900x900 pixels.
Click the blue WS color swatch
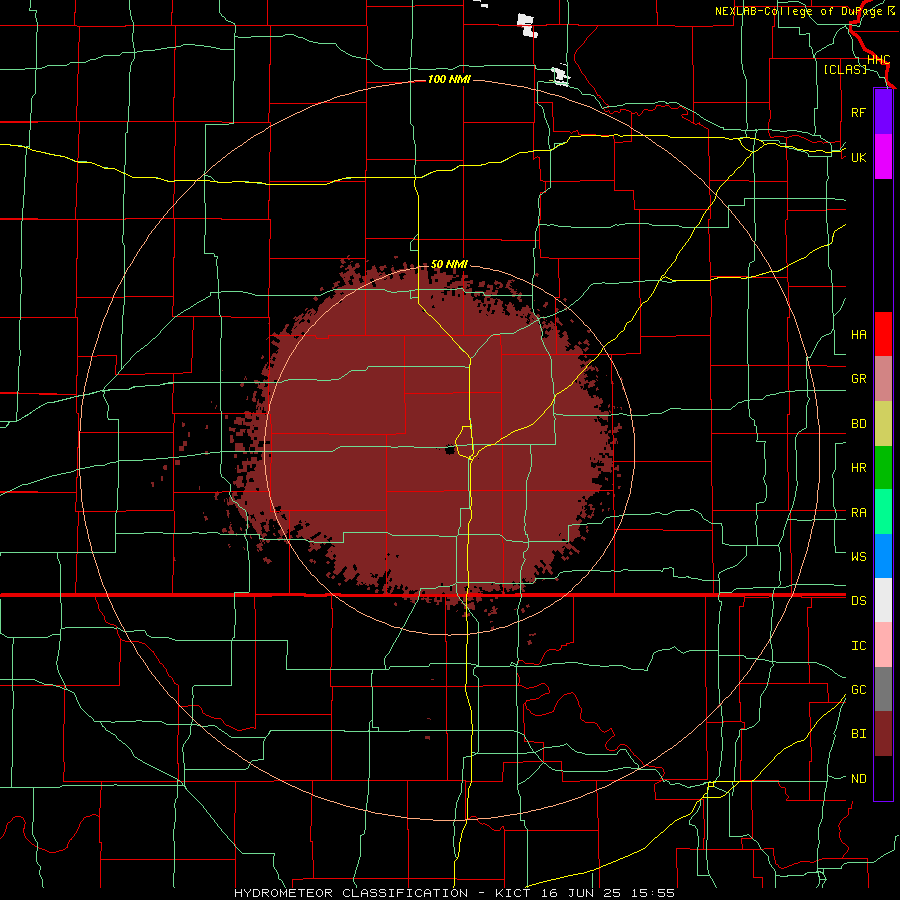[883, 556]
